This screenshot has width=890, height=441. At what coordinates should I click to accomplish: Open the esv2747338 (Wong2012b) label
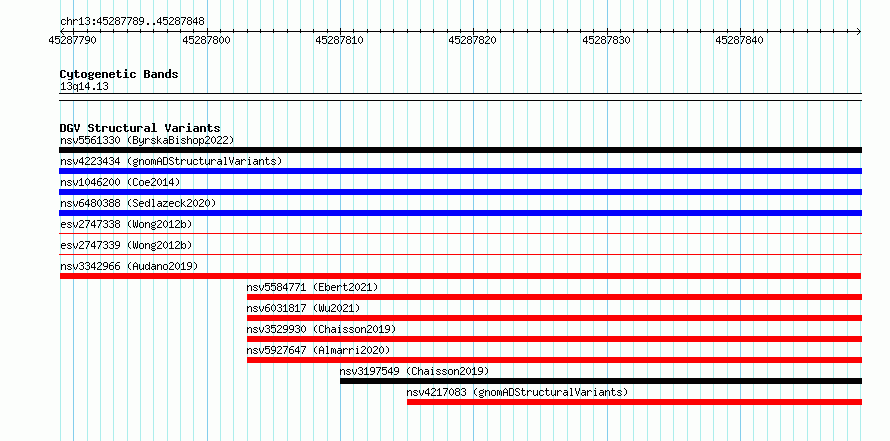[126, 224]
